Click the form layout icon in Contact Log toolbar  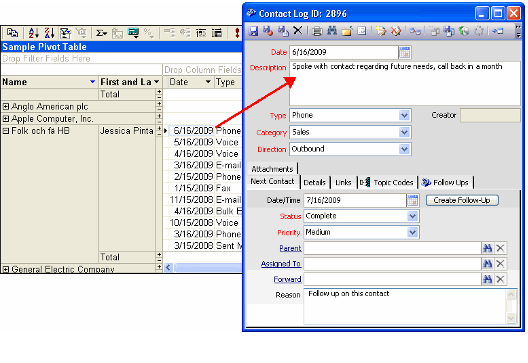click(x=362, y=31)
